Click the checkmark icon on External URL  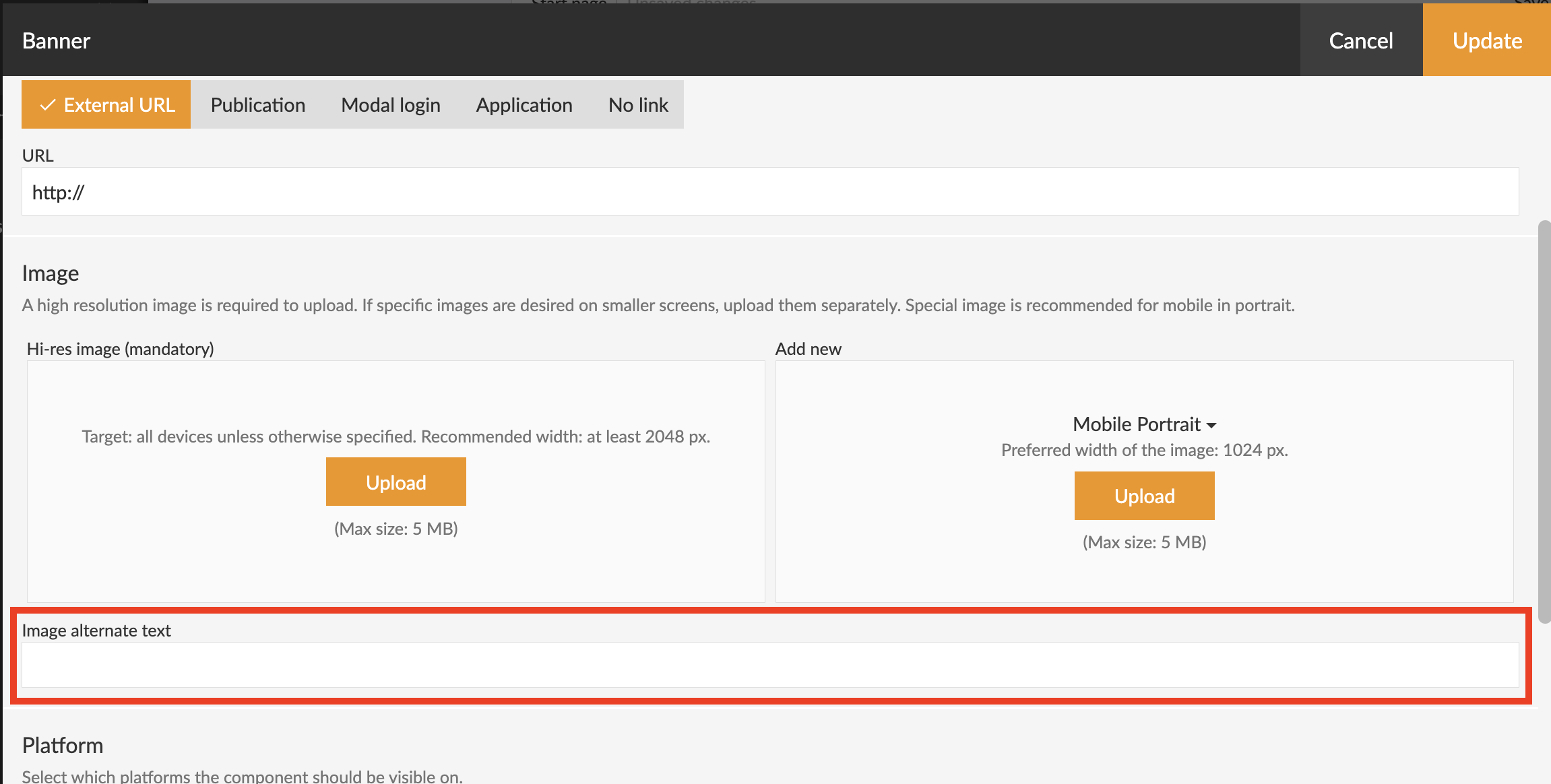pyautogui.click(x=47, y=105)
